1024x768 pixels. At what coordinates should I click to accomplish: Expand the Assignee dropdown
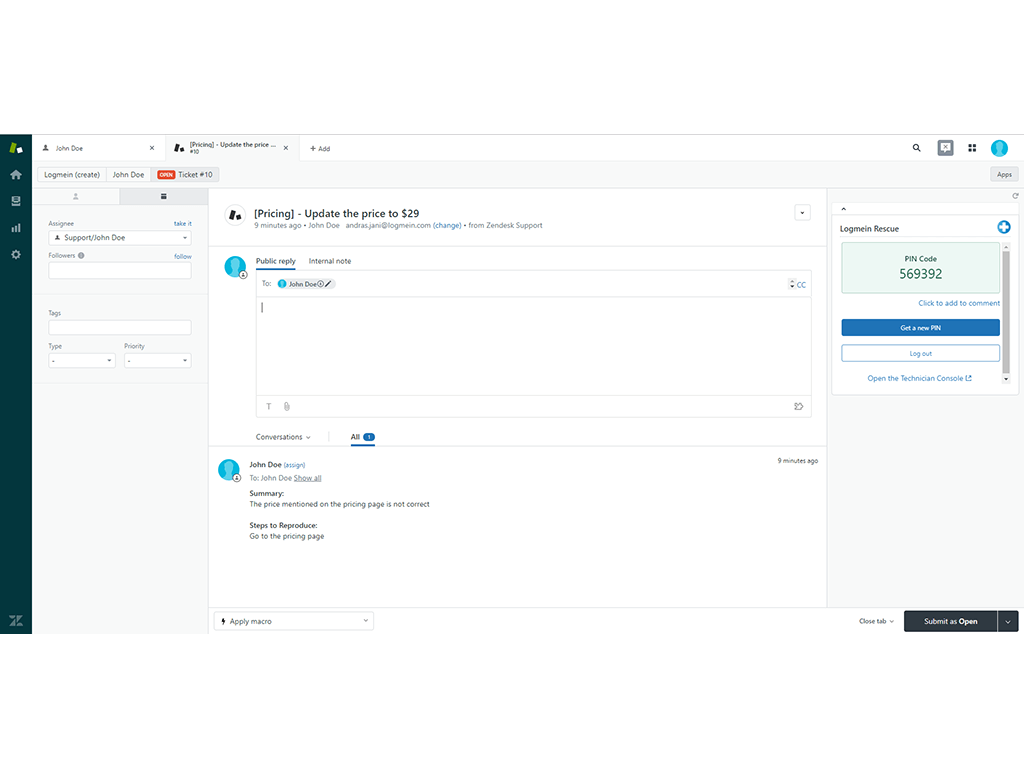119,238
